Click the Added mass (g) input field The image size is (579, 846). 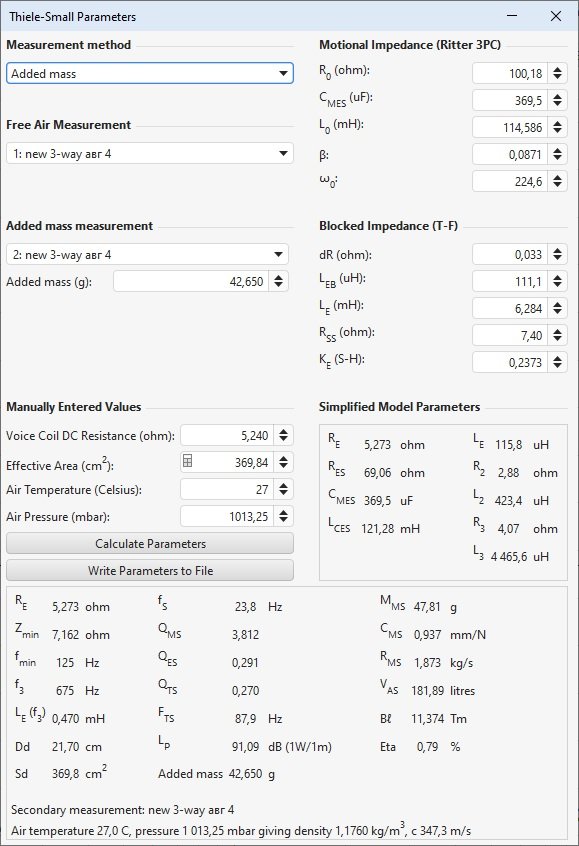point(190,281)
